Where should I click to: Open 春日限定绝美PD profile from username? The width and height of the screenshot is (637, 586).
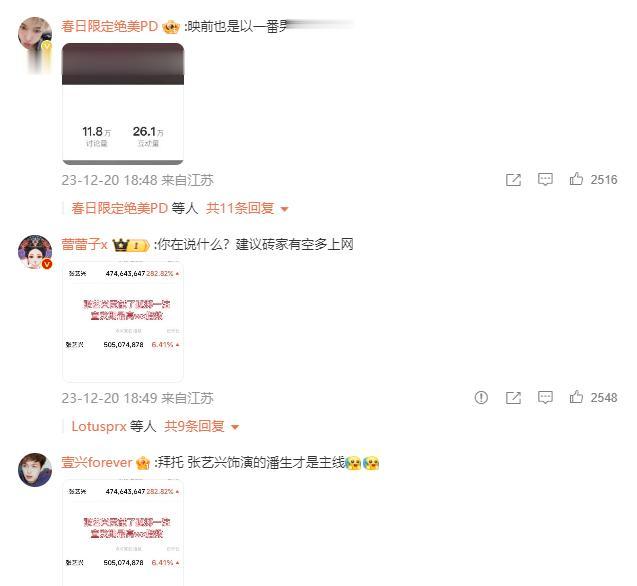point(109,26)
